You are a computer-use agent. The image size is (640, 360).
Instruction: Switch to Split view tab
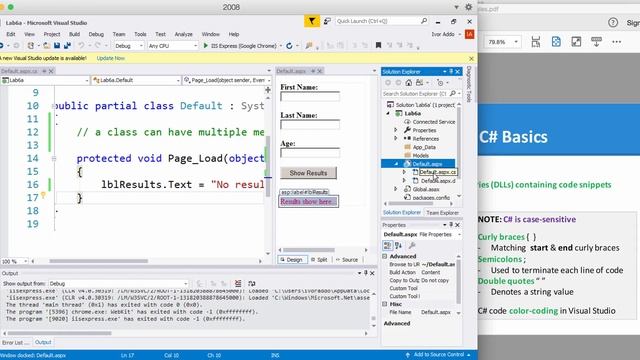tap(319, 260)
